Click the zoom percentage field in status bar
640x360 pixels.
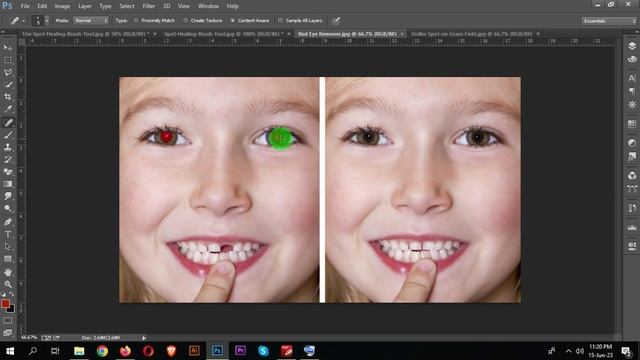tap(29, 338)
